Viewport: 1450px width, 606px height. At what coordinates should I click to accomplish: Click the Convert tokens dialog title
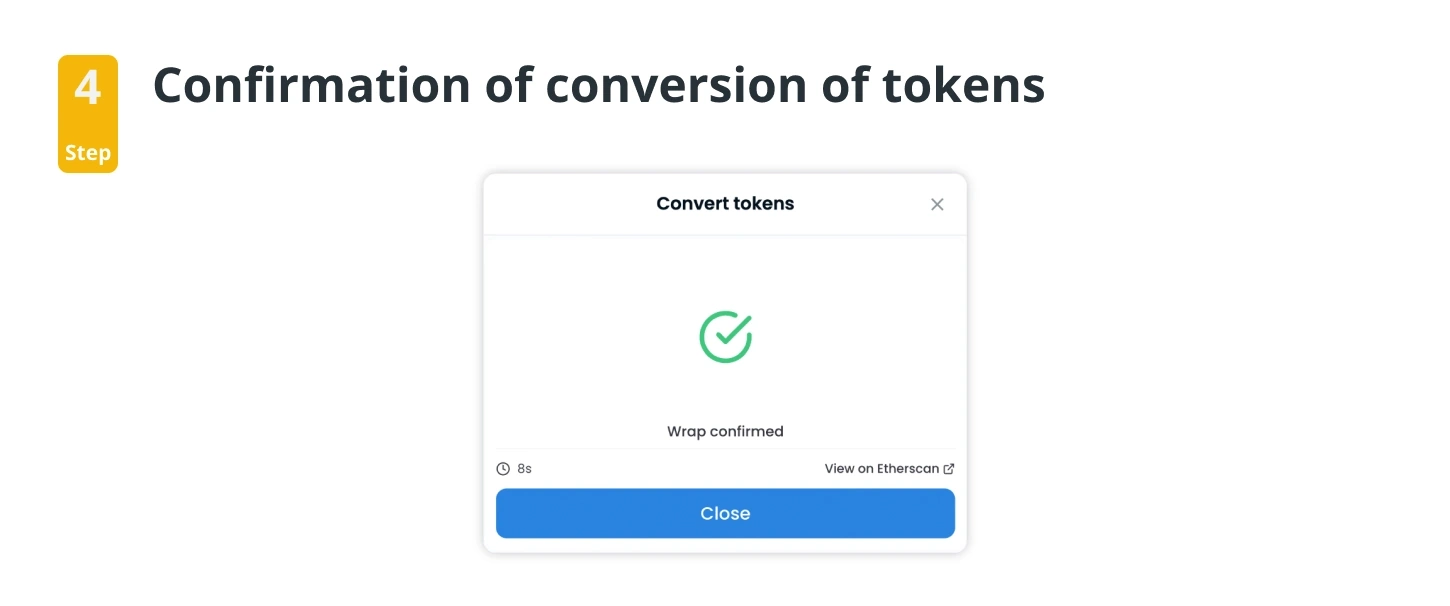[x=725, y=203]
